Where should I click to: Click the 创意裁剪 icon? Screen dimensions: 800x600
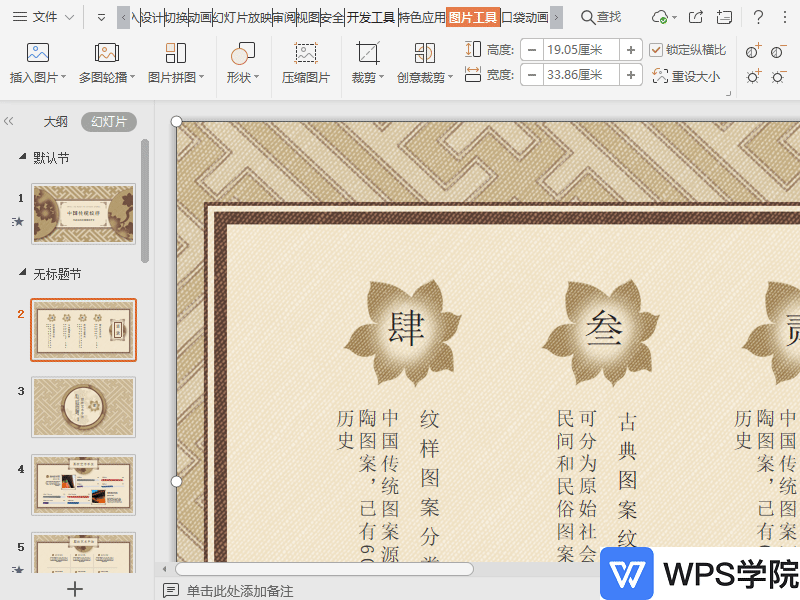[425, 53]
